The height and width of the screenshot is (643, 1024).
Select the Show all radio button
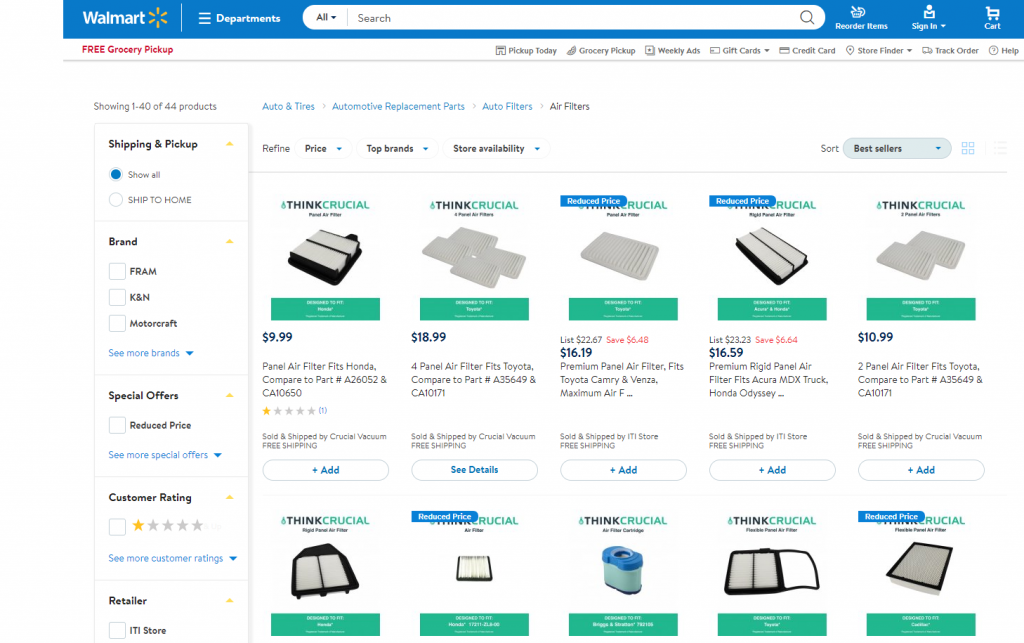pos(116,174)
